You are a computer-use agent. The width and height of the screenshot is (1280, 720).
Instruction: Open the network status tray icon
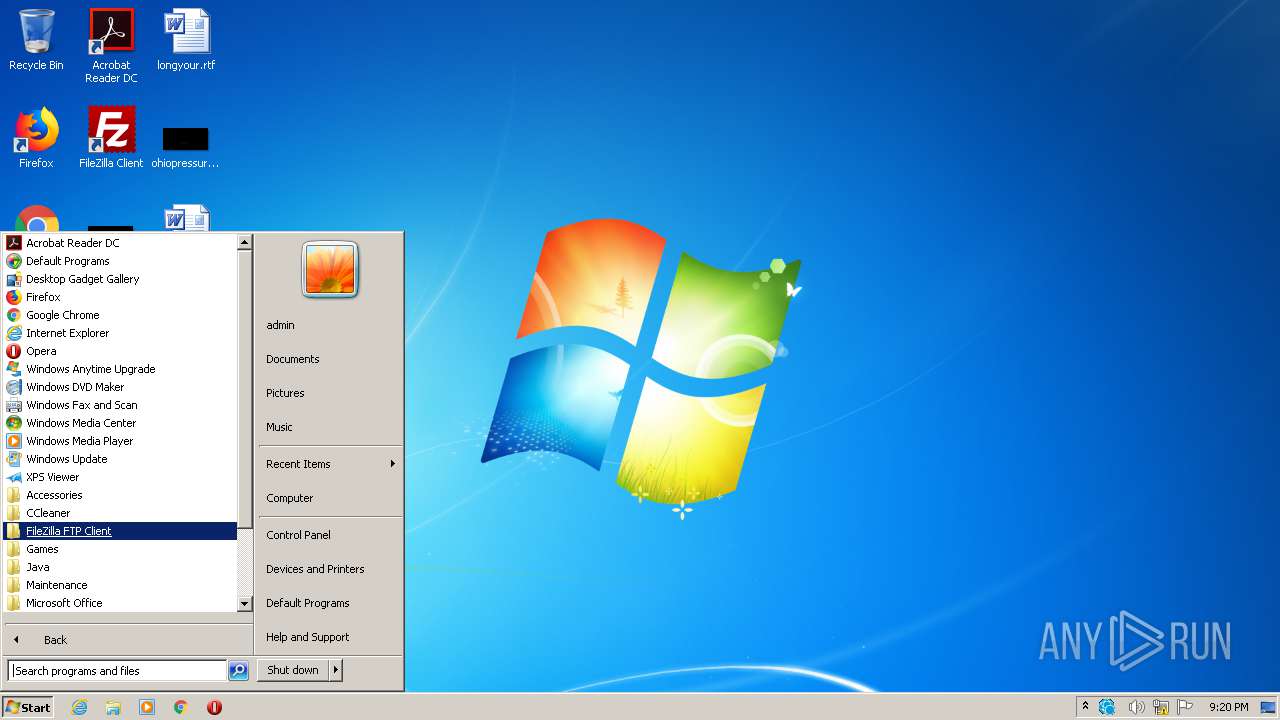tap(1161, 707)
